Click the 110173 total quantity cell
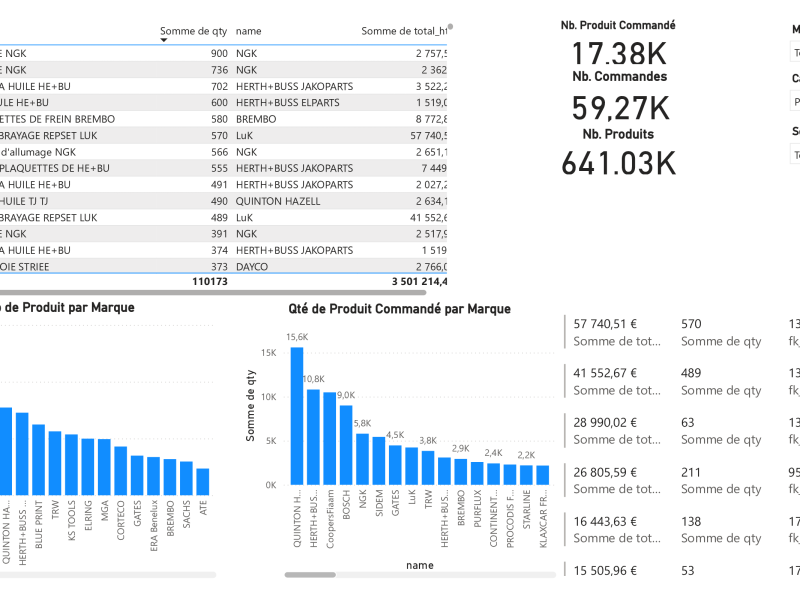This screenshot has width=800, height=600. tap(209, 283)
